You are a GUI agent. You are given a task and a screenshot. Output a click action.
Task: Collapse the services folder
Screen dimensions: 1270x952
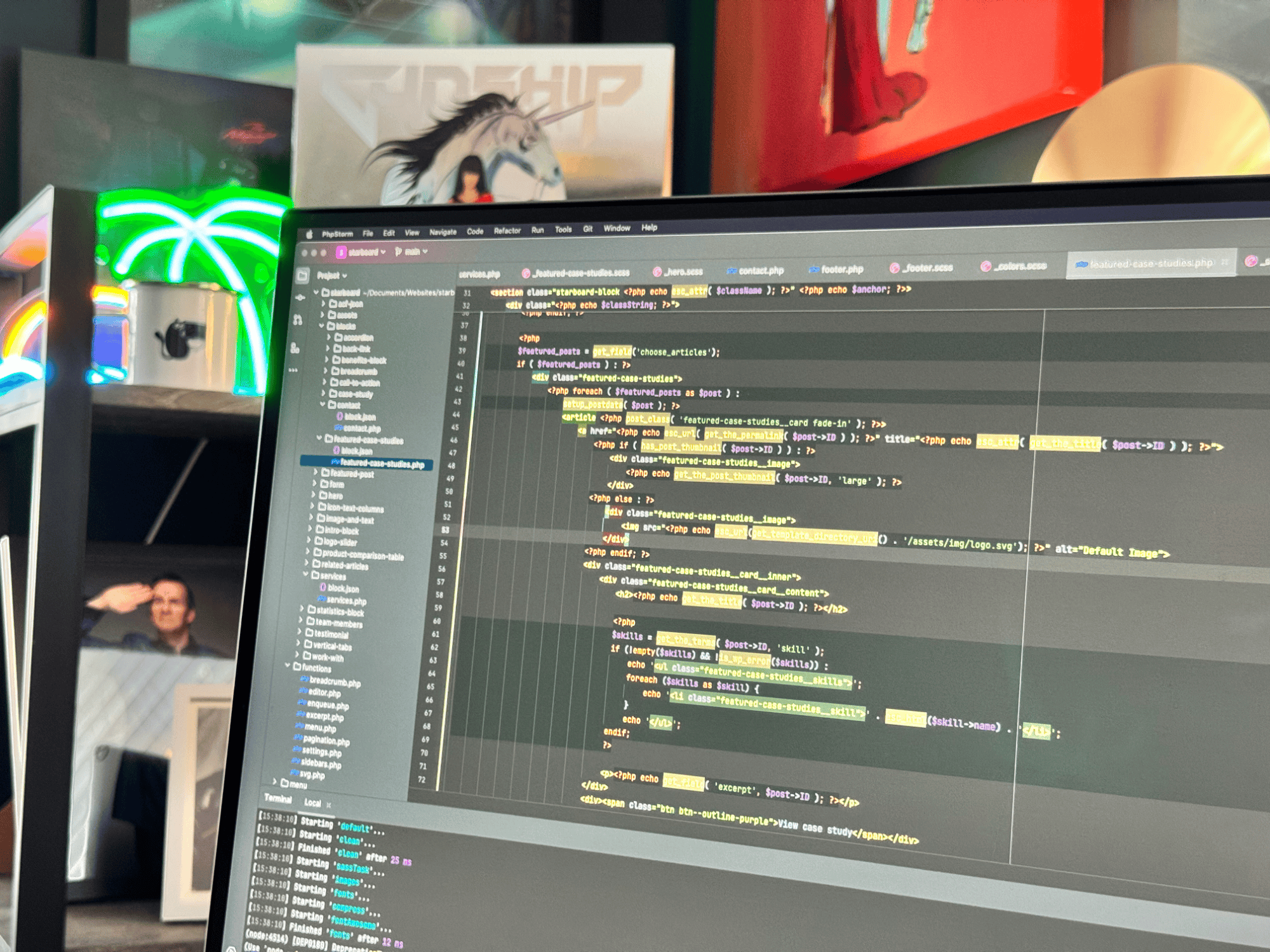point(306,575)
